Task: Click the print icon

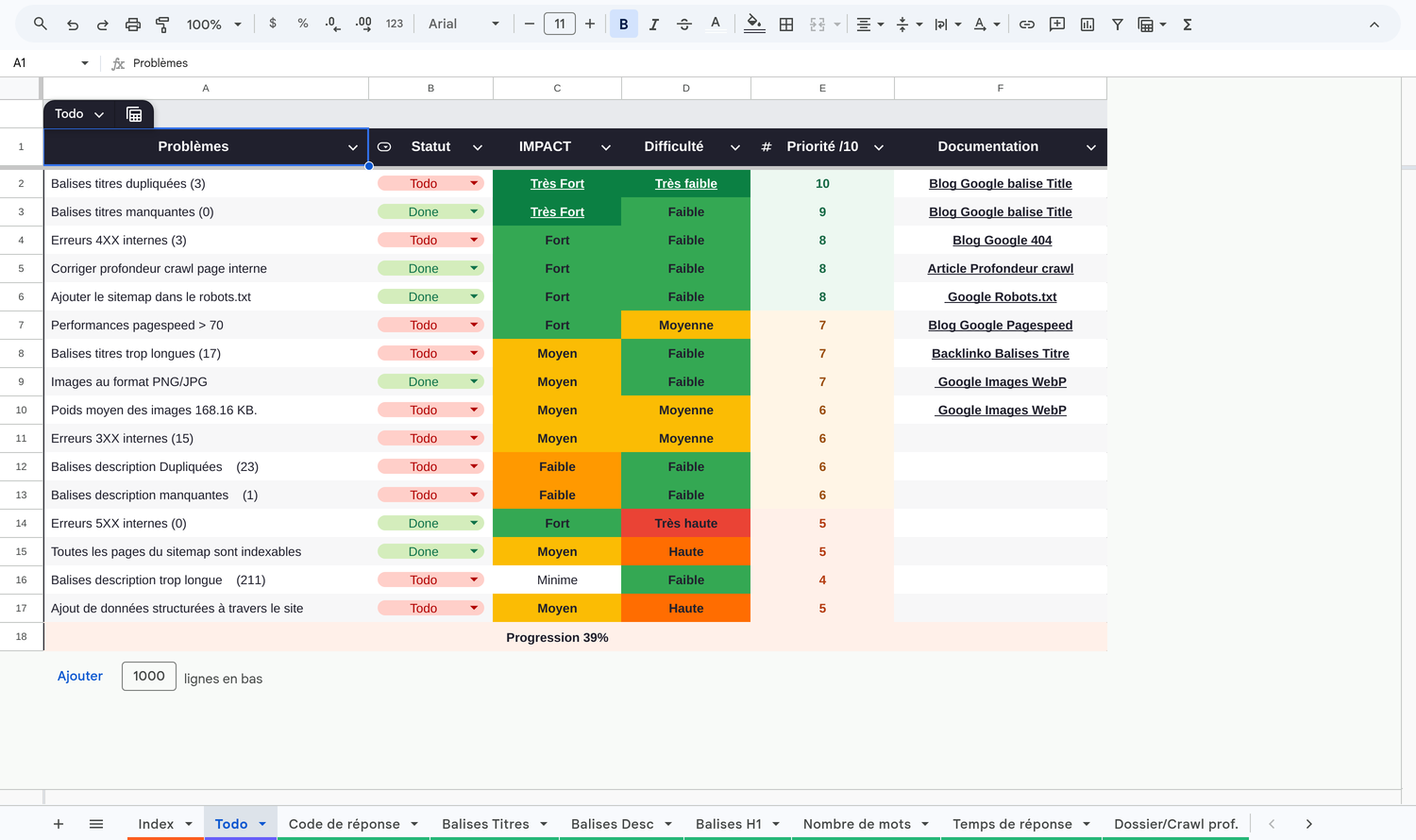Action: point(133,25)
